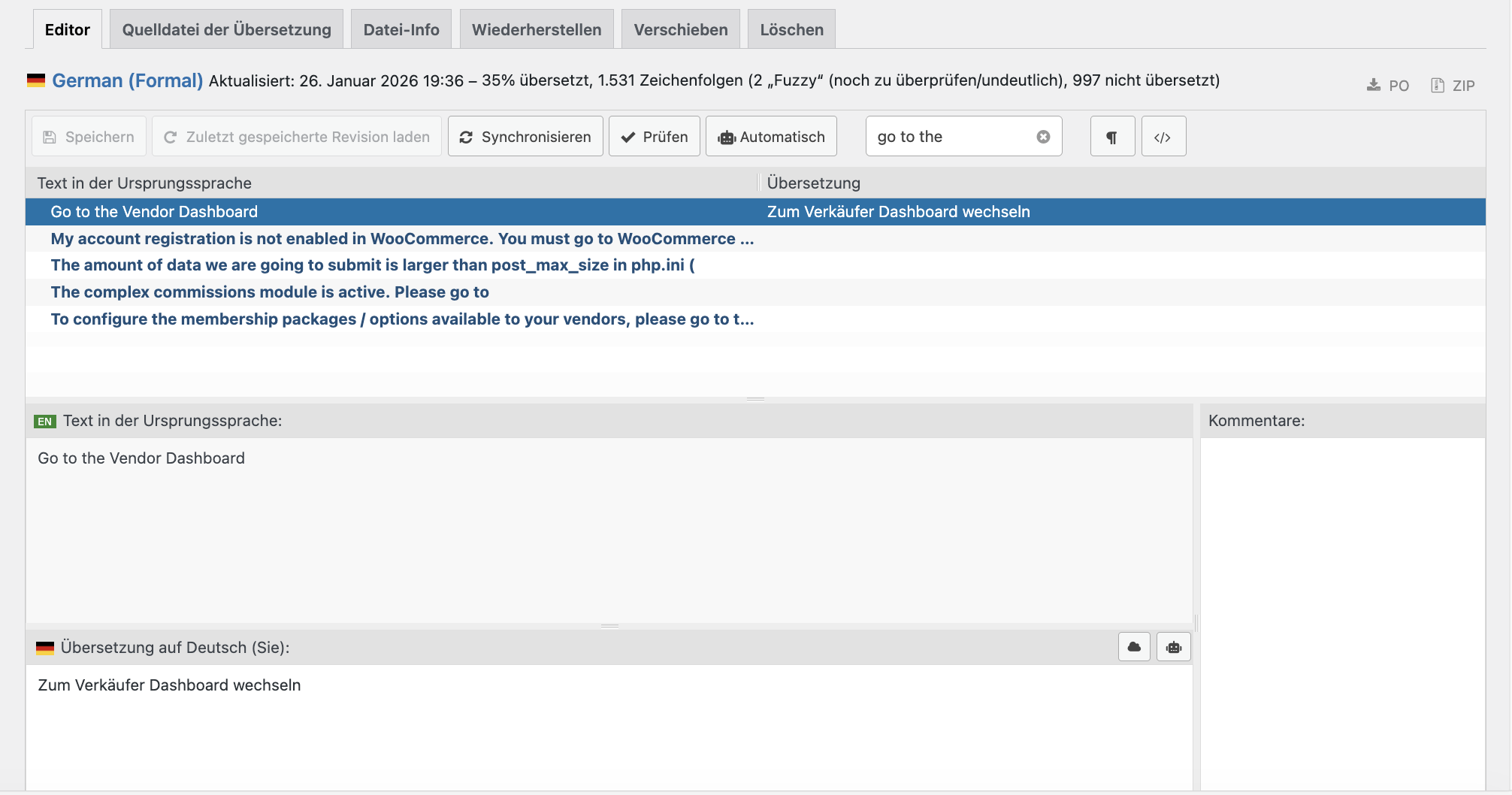Select the 'complex commissions module' string row
1512x795 pixels.
tap(270, 292)
